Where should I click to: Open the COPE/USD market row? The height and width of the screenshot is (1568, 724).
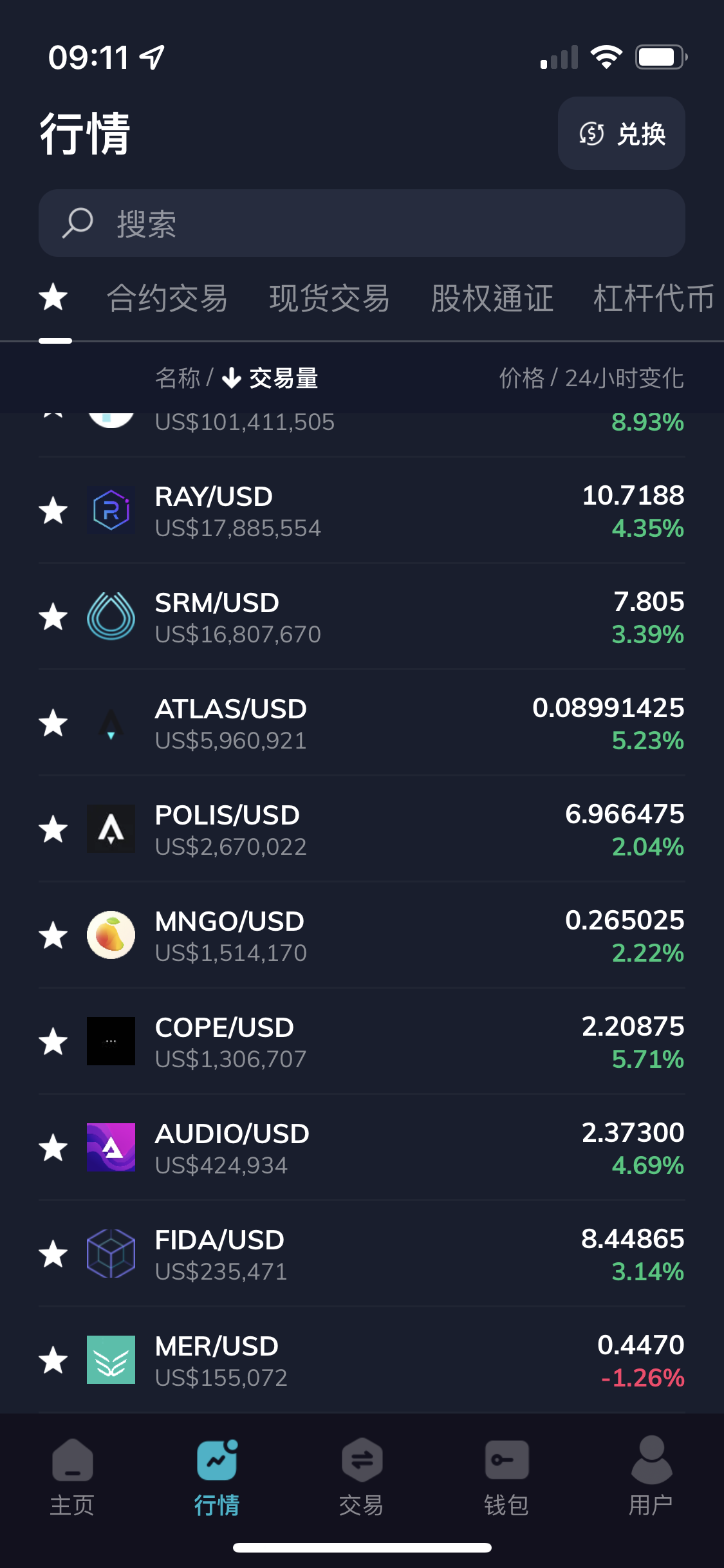coord(362,1041)
